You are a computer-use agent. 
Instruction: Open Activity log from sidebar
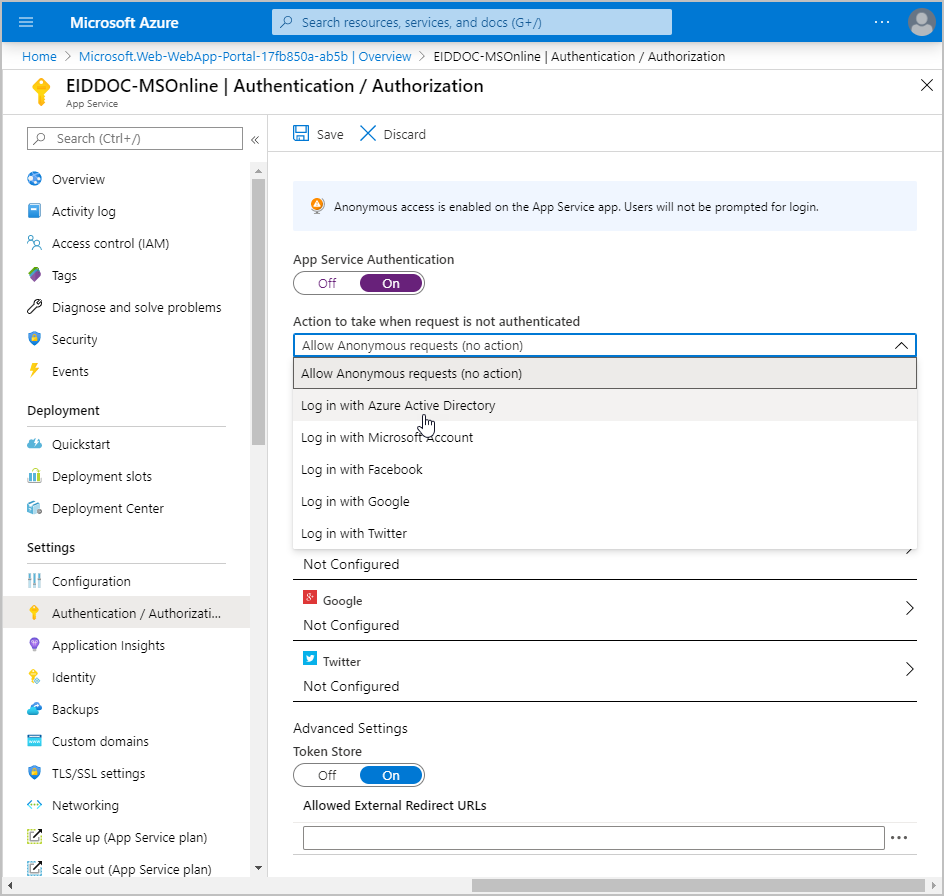[83, 211]
